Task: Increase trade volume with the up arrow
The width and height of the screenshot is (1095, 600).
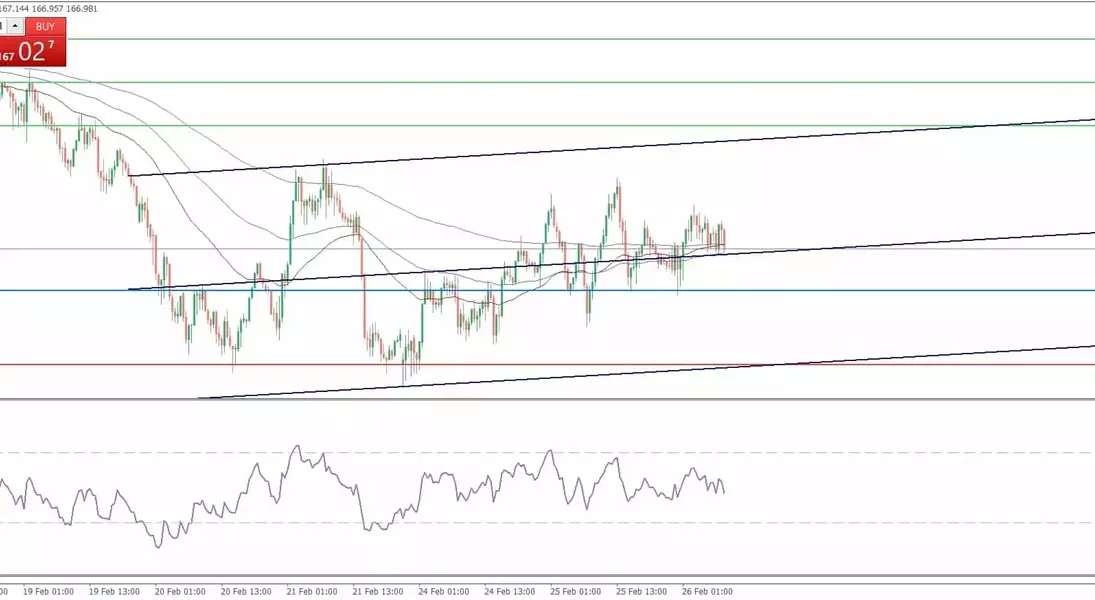Action: coord(16,26)
